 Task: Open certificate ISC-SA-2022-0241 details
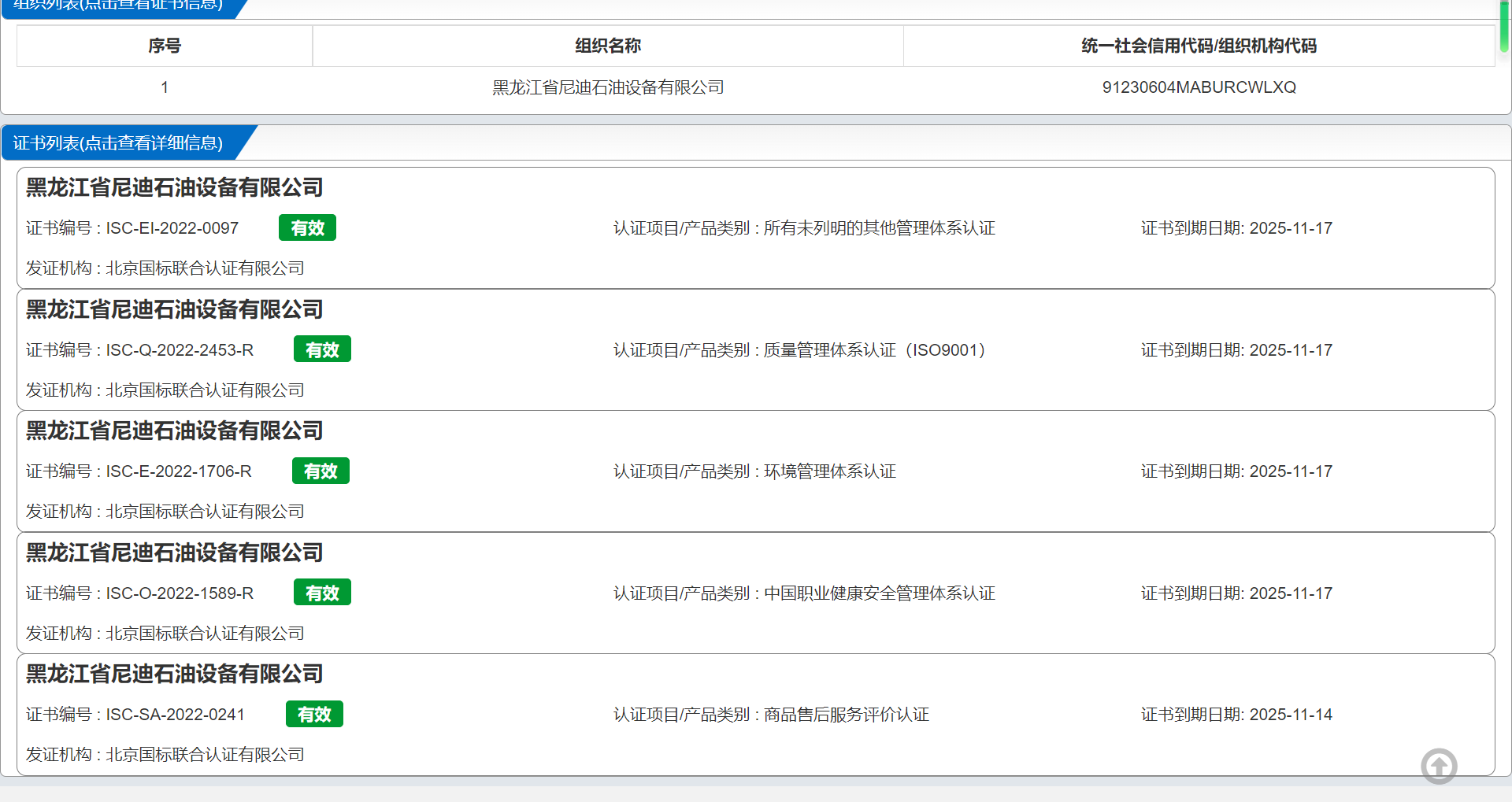(x=756, y=715)
